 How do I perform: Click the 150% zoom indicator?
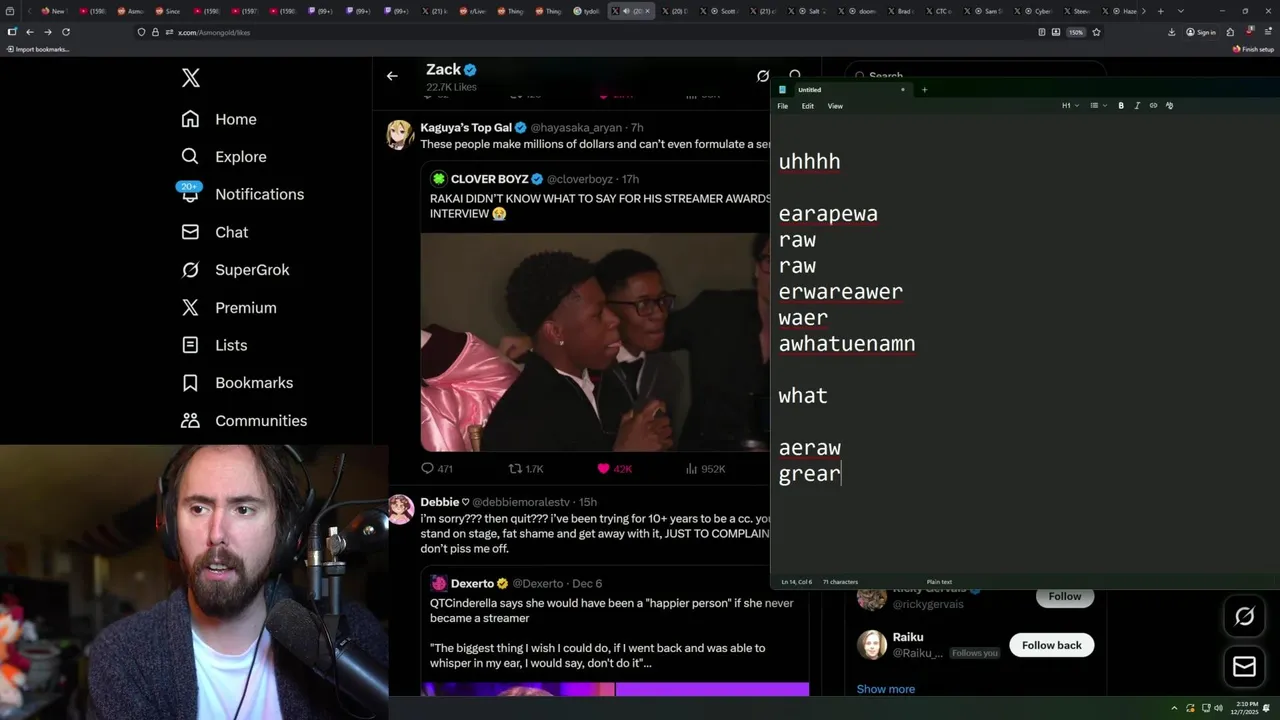tap(1075, 32)
